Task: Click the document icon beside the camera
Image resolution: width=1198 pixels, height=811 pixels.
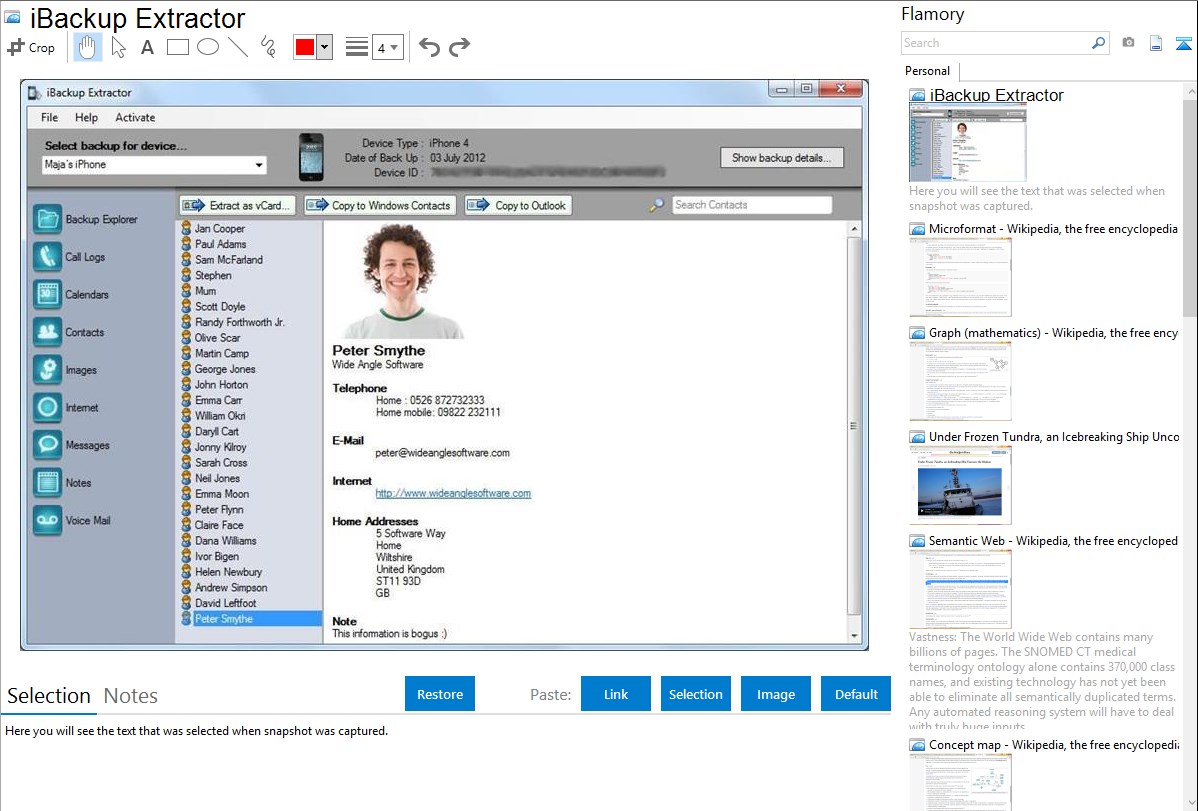Action: pos(1156,43)
